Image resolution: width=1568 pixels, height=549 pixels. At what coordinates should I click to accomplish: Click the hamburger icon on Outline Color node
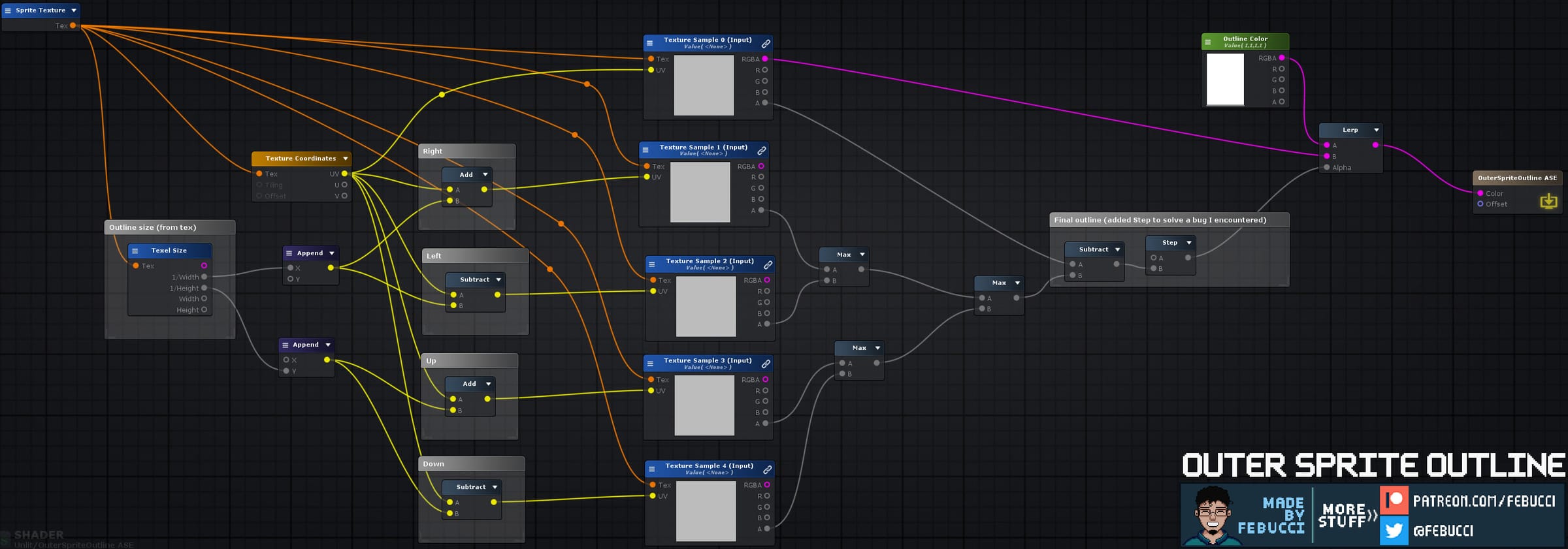pyautogui.click(x=1208, y=42)
